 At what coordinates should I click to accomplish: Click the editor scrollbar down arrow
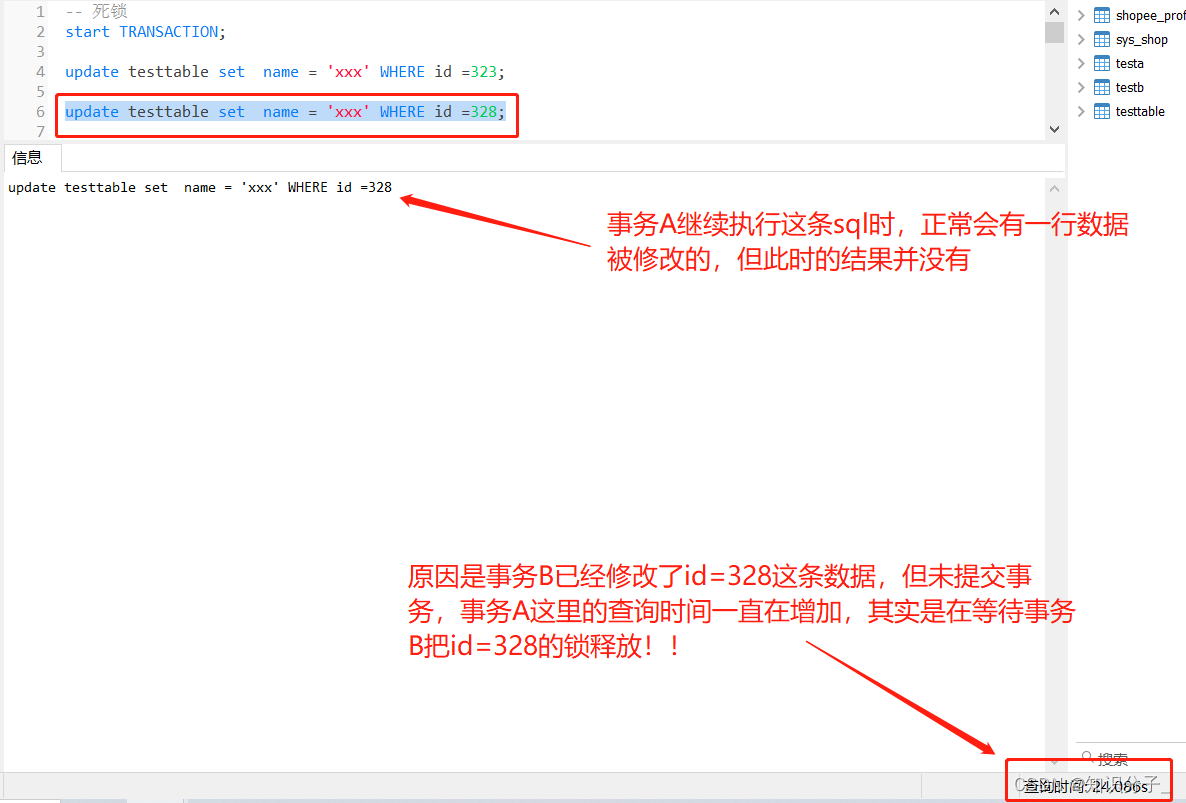pyautogui.click(x=1054, y=128)
